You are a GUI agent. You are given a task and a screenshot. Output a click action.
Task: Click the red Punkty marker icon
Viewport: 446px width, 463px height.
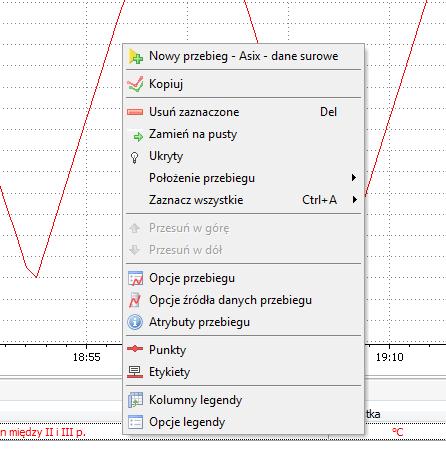(x=135, y=349)
